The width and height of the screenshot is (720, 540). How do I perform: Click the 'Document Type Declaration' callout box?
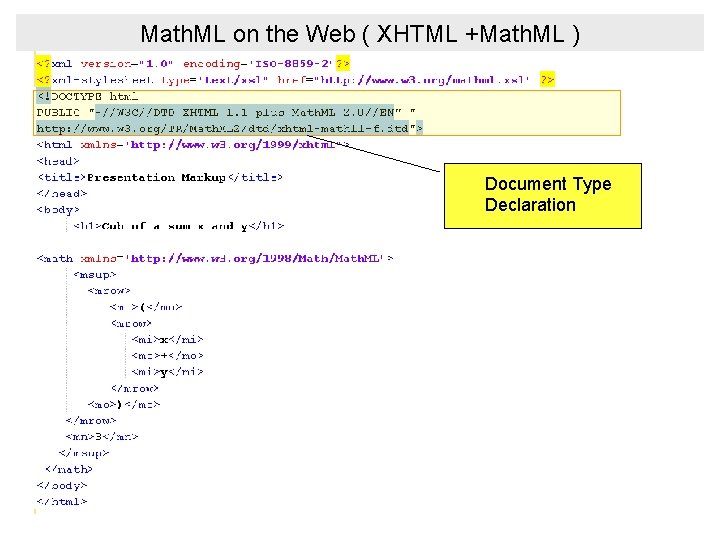pyautogui.click(x=543, y=196)
